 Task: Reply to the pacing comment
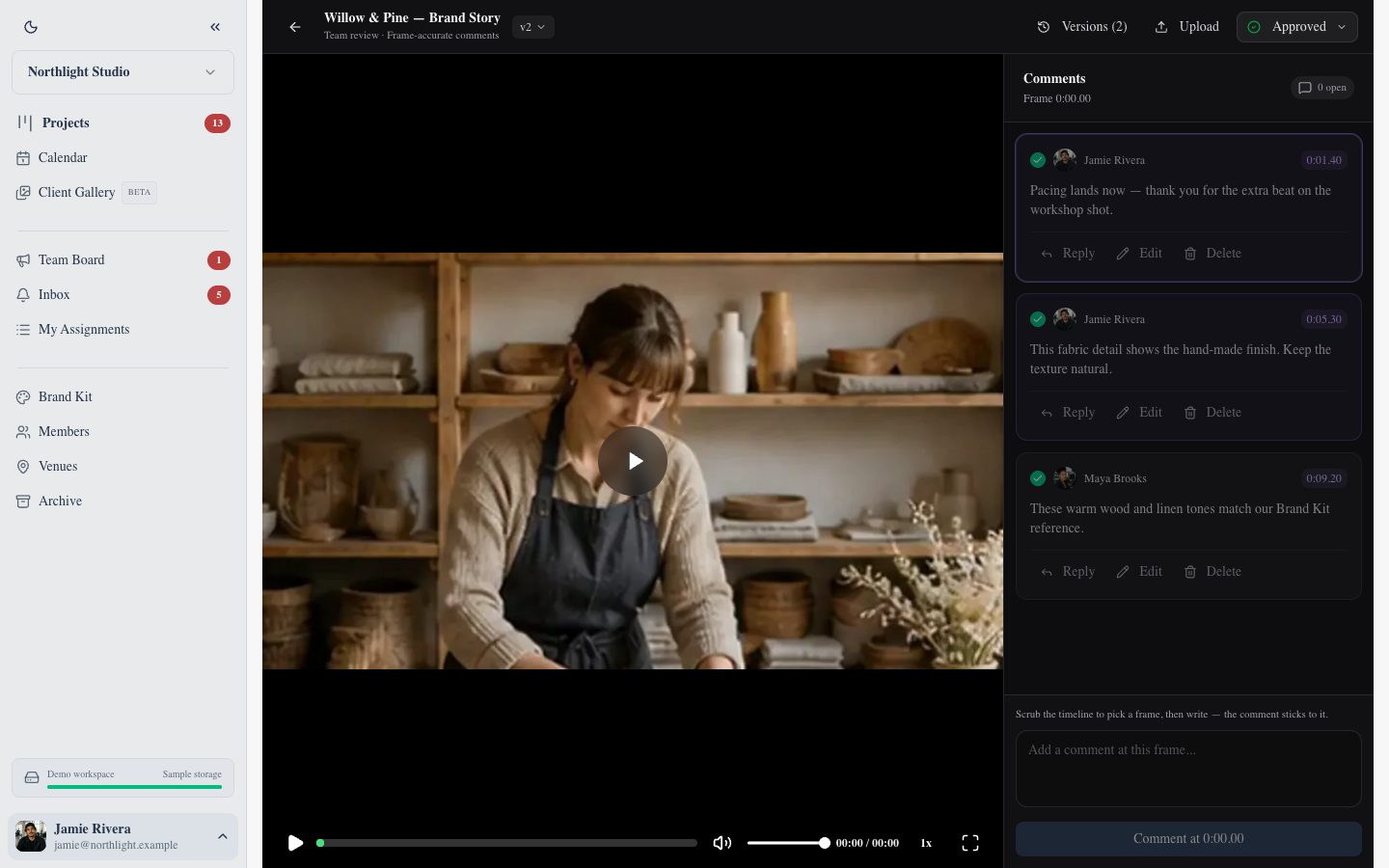coord(1068,254)
